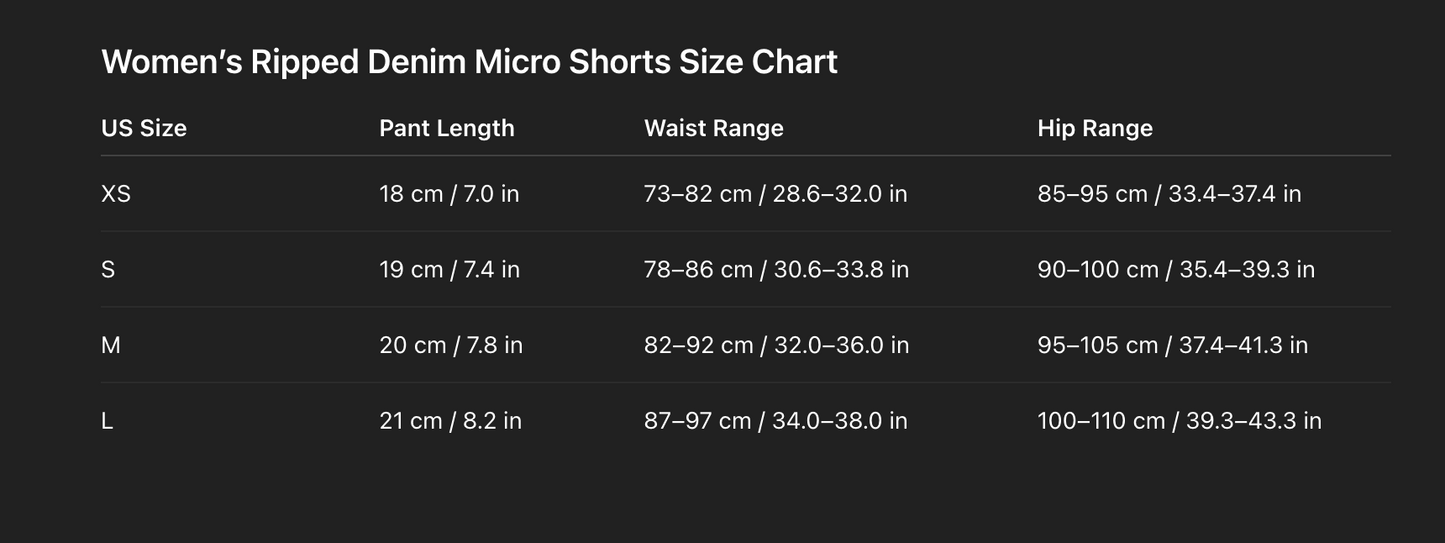The image size is (1445, 543).
Task: Select the XS size row label
Action: 116,194
